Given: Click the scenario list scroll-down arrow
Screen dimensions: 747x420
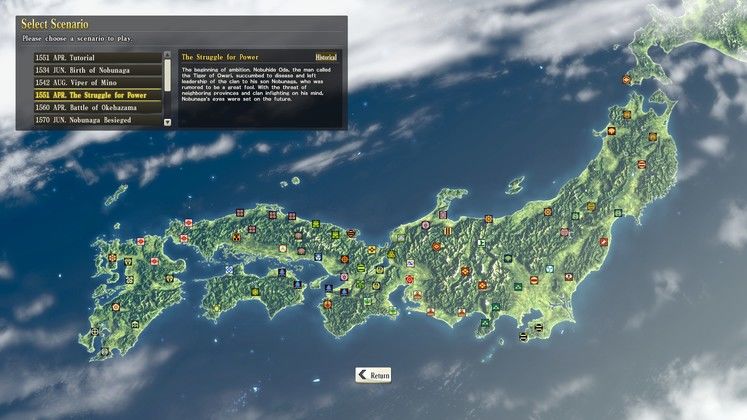Looking at the screenshot, I should tap(167, 122).
